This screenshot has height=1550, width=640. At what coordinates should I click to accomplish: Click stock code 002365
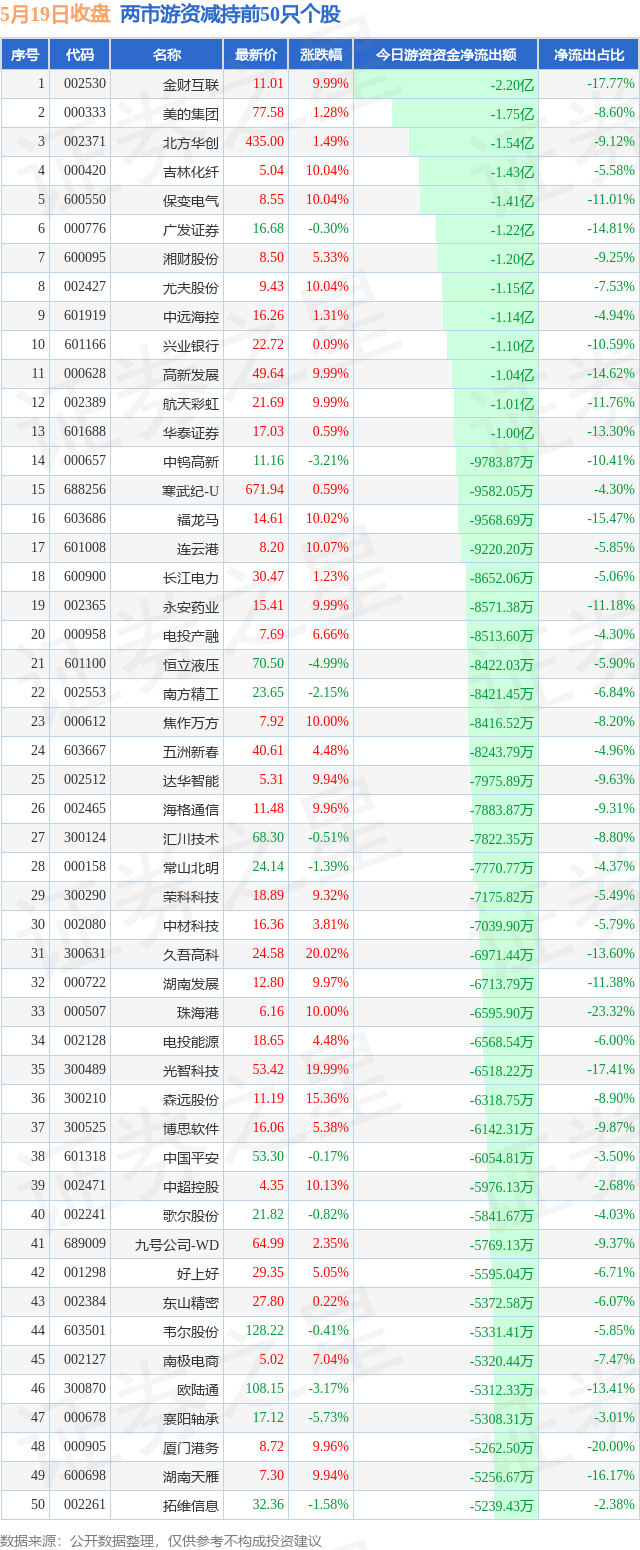point(85,606)
